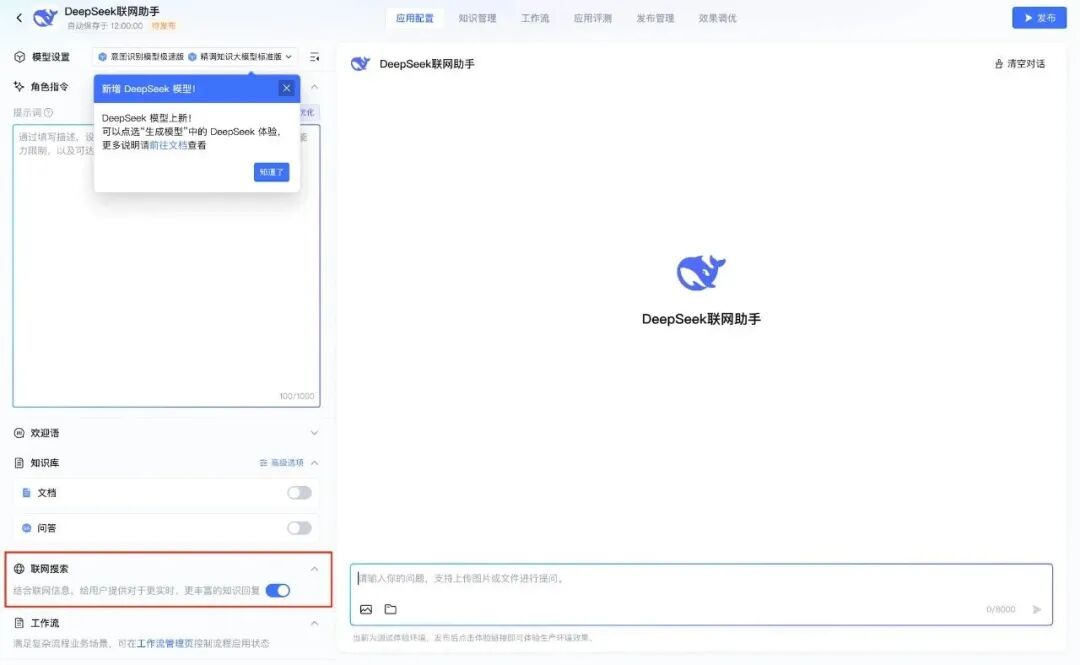Screen dimensions: 1080x665
Task: Click the 知识库 document icon
Action: (19, 462)
